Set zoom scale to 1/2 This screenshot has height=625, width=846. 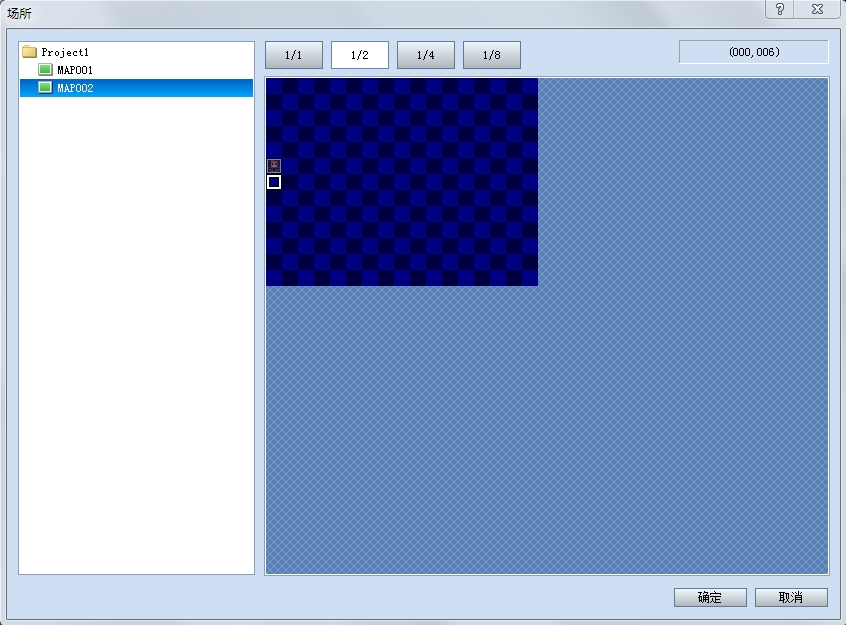[360, 55]
